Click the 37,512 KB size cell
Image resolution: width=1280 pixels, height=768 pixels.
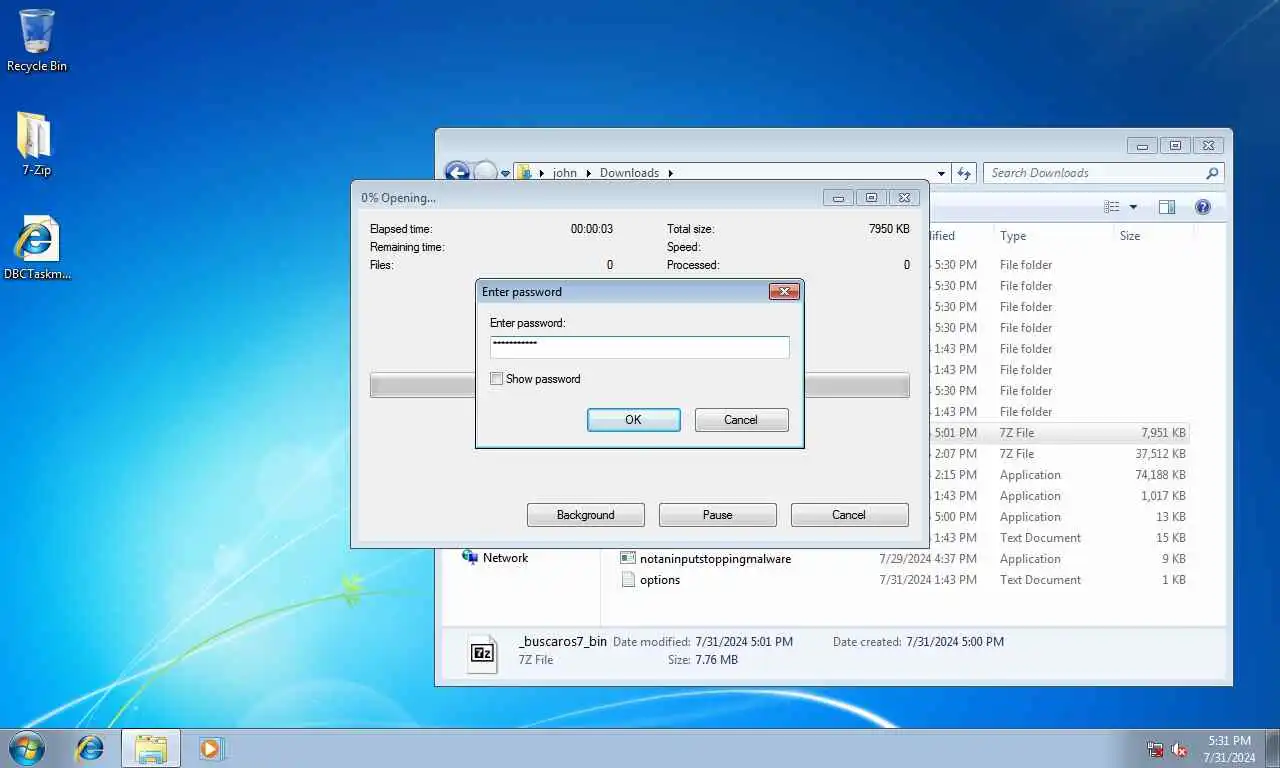coord(1160,454)
